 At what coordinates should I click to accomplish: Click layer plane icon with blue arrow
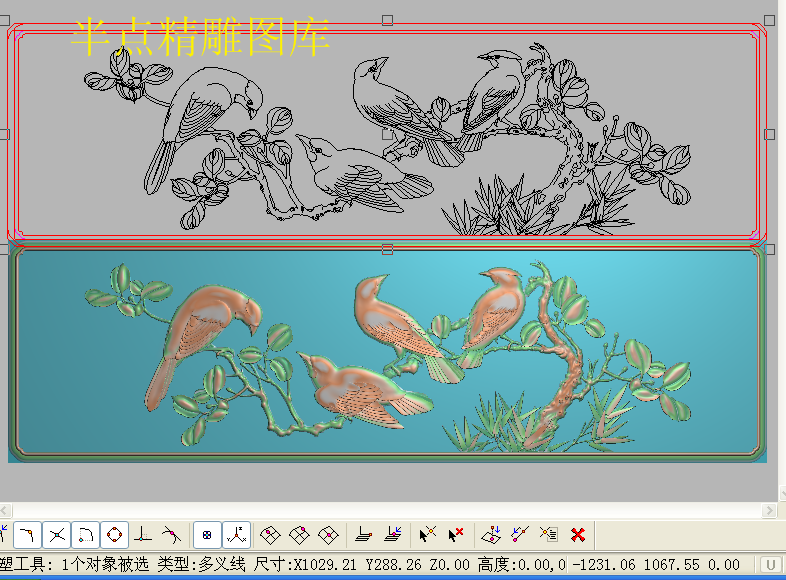pos(393,535)
